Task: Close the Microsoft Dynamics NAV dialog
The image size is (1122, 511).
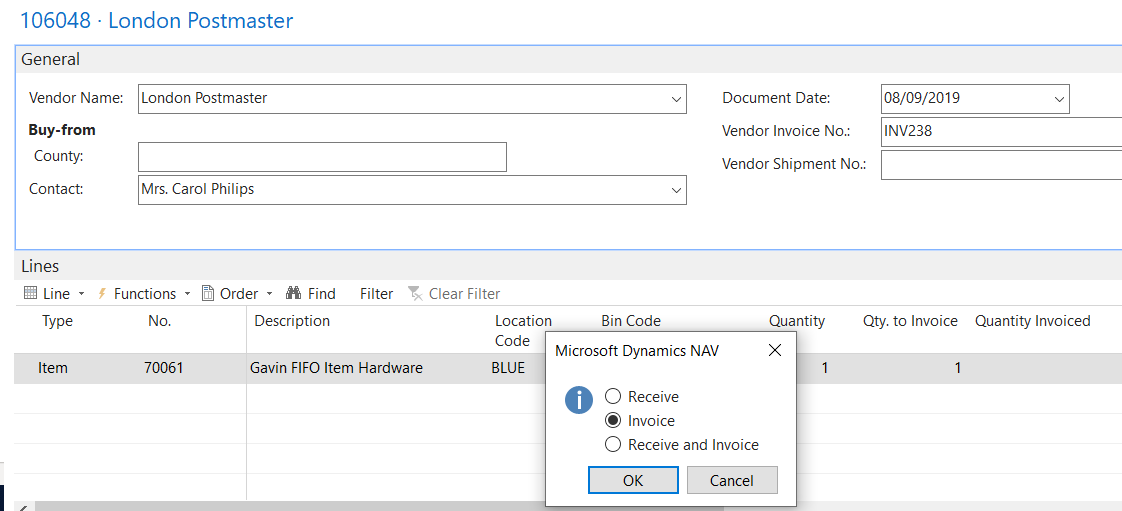Action: (x=774, y=351)
